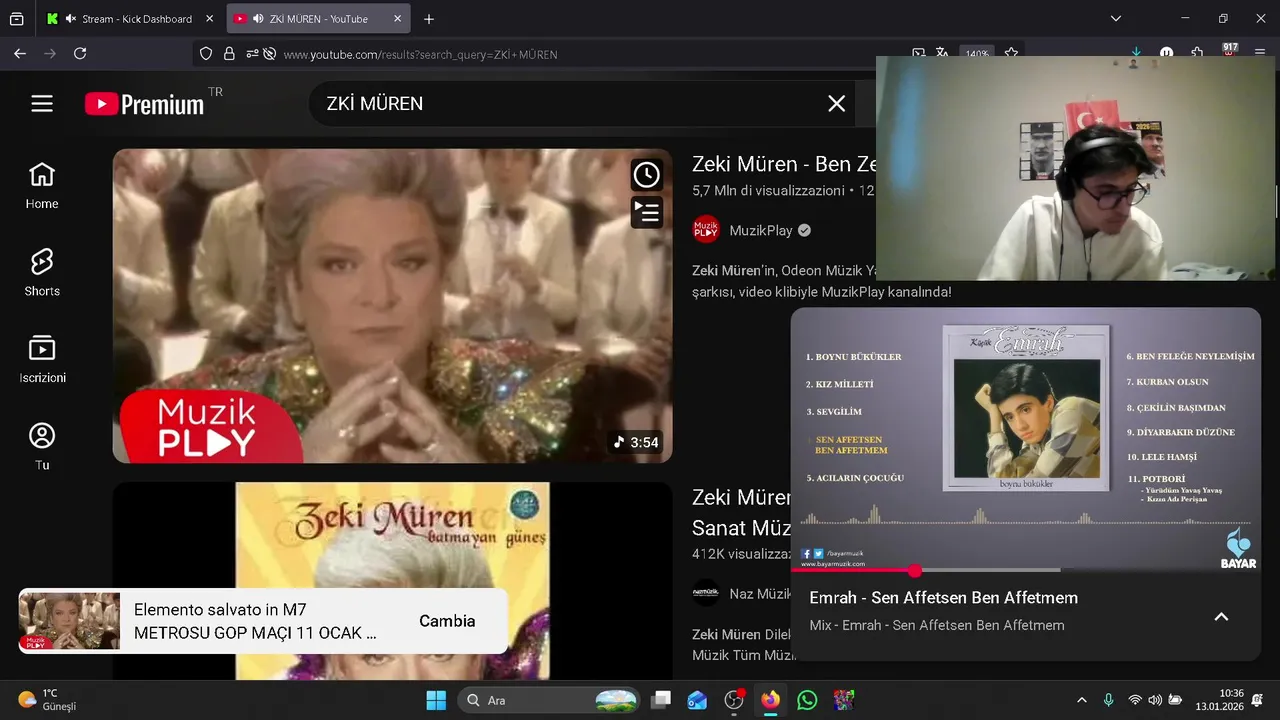Open first Zeki Müren MuzikPlay thumbnail
Screen dimensions: 1280x720
point(392,306)
